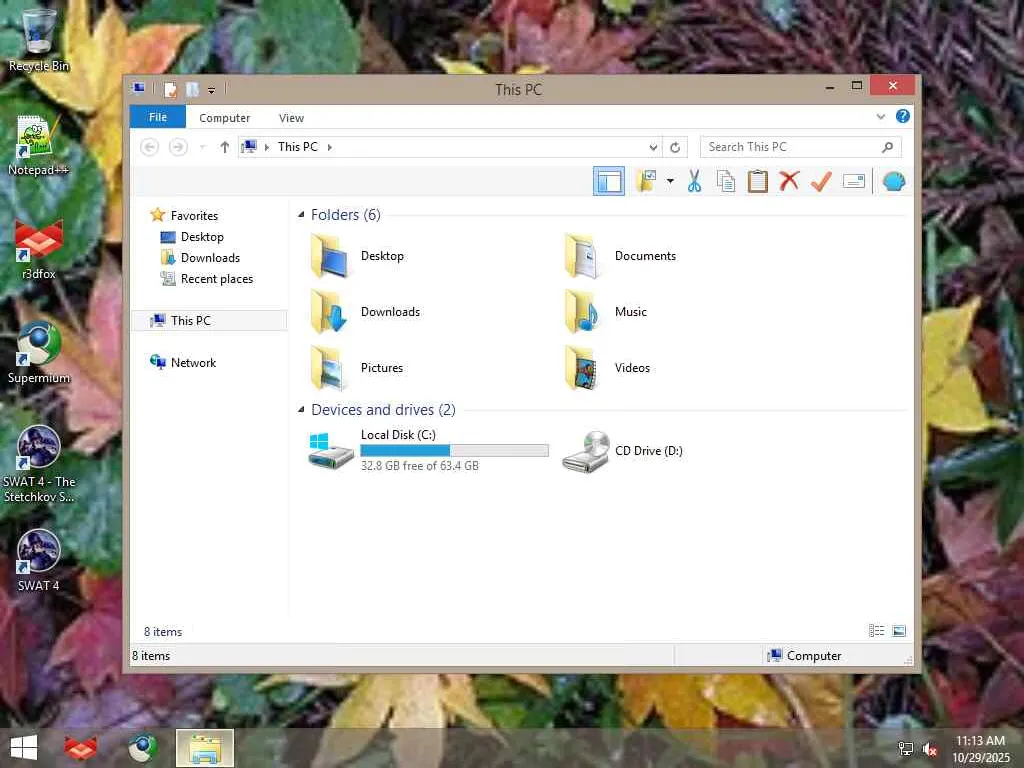1024x768 pixels.
Task: Expand the arrow before This PC breadcrumb
Action: pyautogui.click(x=266, y=147)
